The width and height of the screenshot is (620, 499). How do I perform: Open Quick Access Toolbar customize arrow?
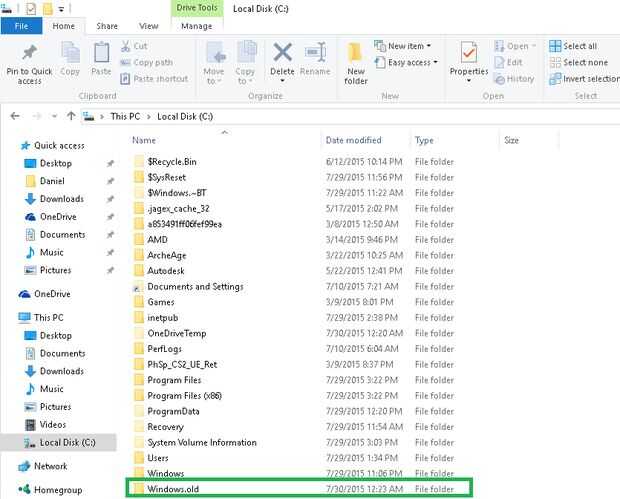point(61,9)
